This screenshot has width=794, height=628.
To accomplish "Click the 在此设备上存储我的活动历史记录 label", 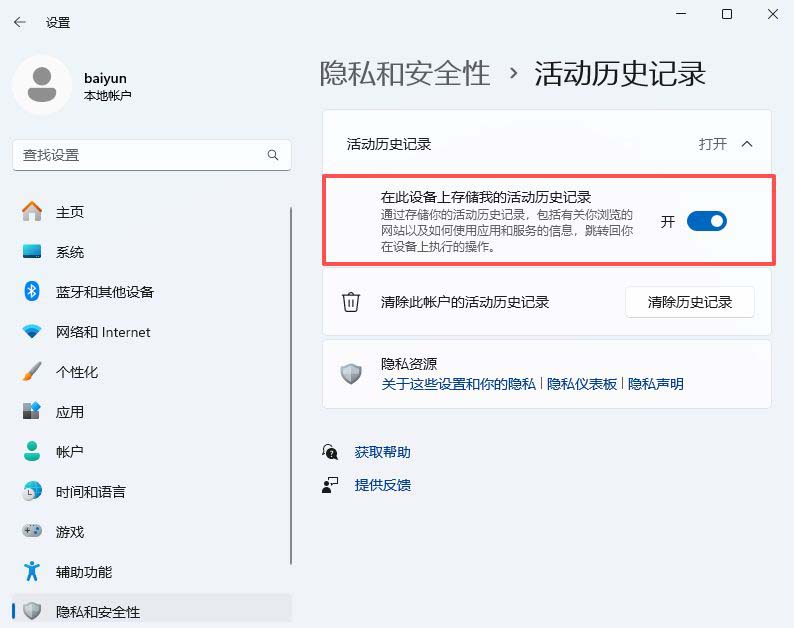I will 486,197.
